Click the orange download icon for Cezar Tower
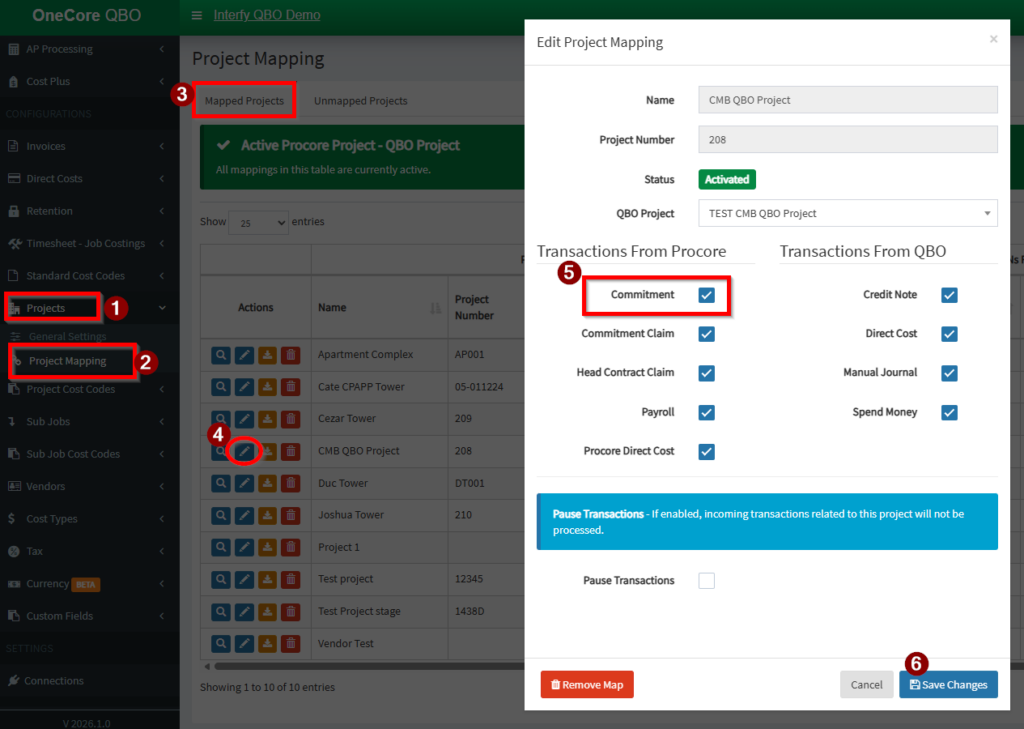The height and width of the screenshot is (729, 1024). click(x=267, y=419)
